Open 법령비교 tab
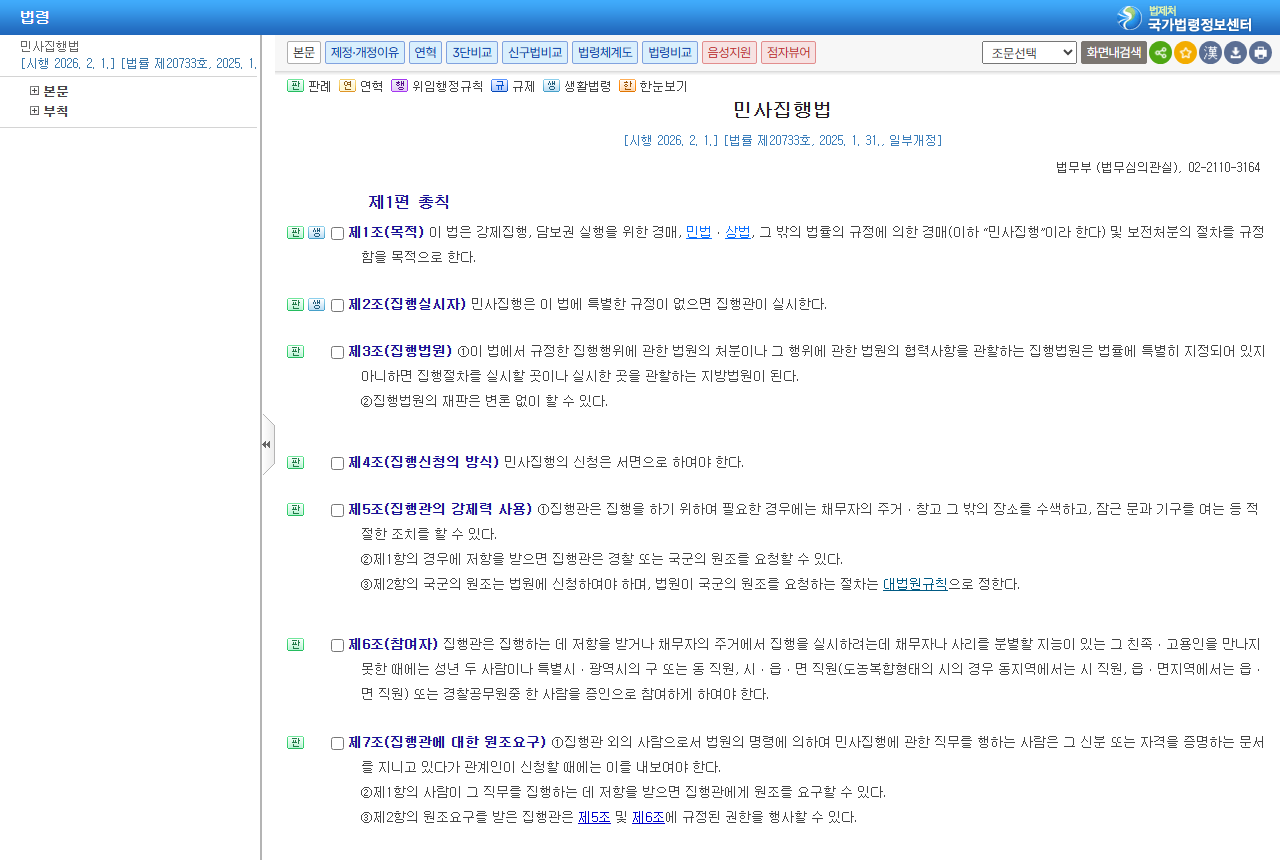The image size is (1280, 860). pos(669,52)
